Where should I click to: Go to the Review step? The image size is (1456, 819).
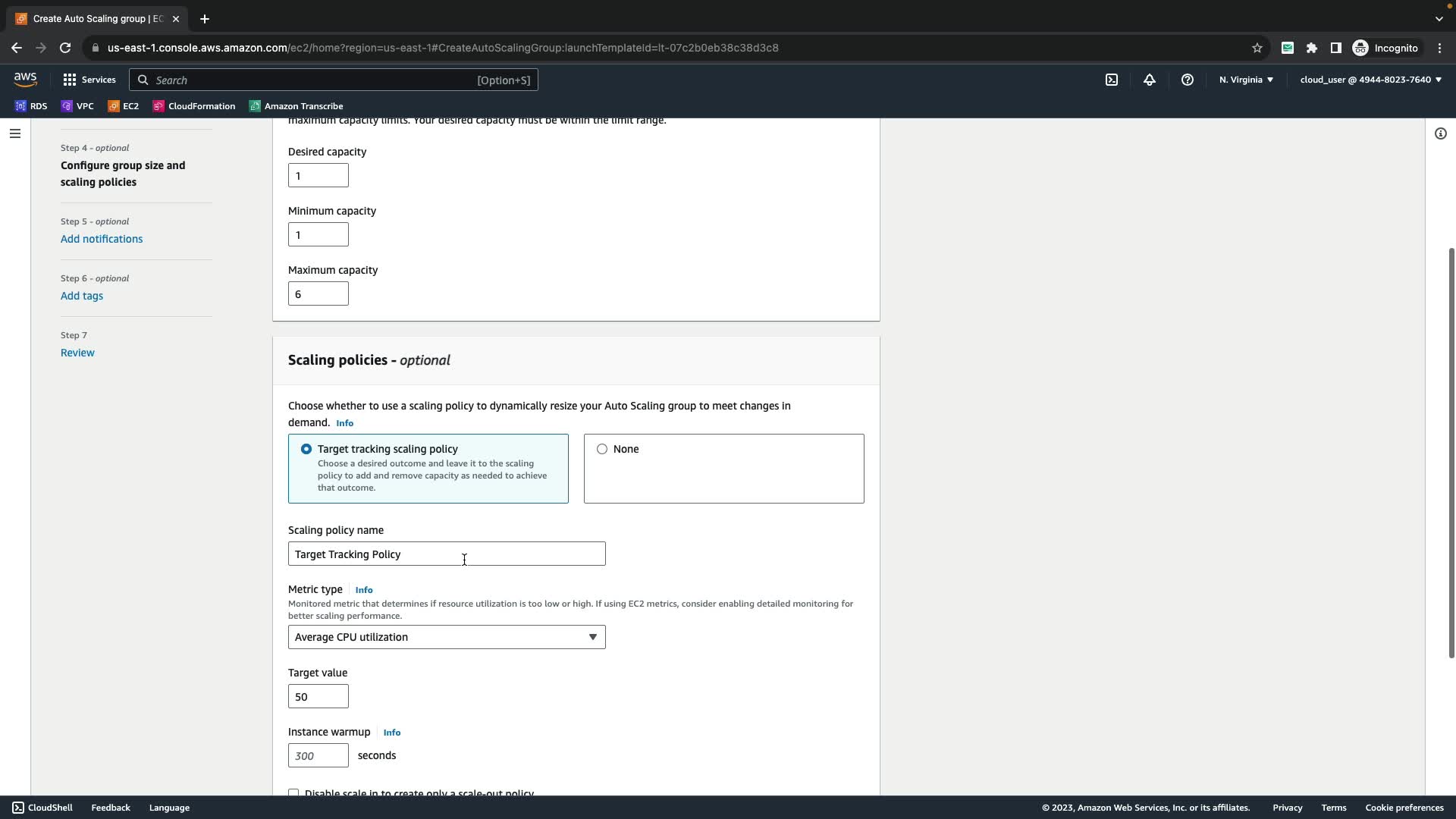point(77,353)
